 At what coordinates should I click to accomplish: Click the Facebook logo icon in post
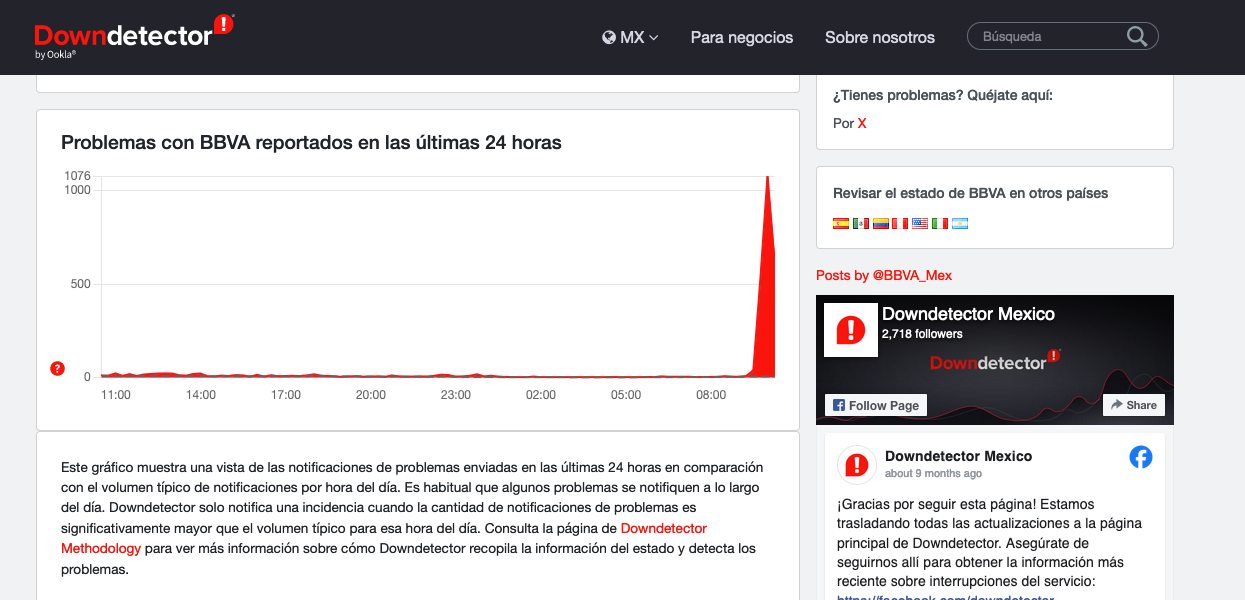pyautogui.click(x=1141, y=457)
